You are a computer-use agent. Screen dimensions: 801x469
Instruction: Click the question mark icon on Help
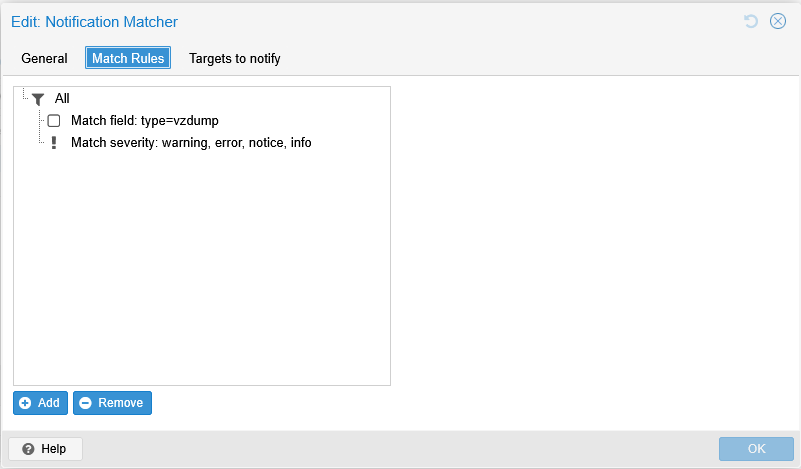tap(28, 449)
